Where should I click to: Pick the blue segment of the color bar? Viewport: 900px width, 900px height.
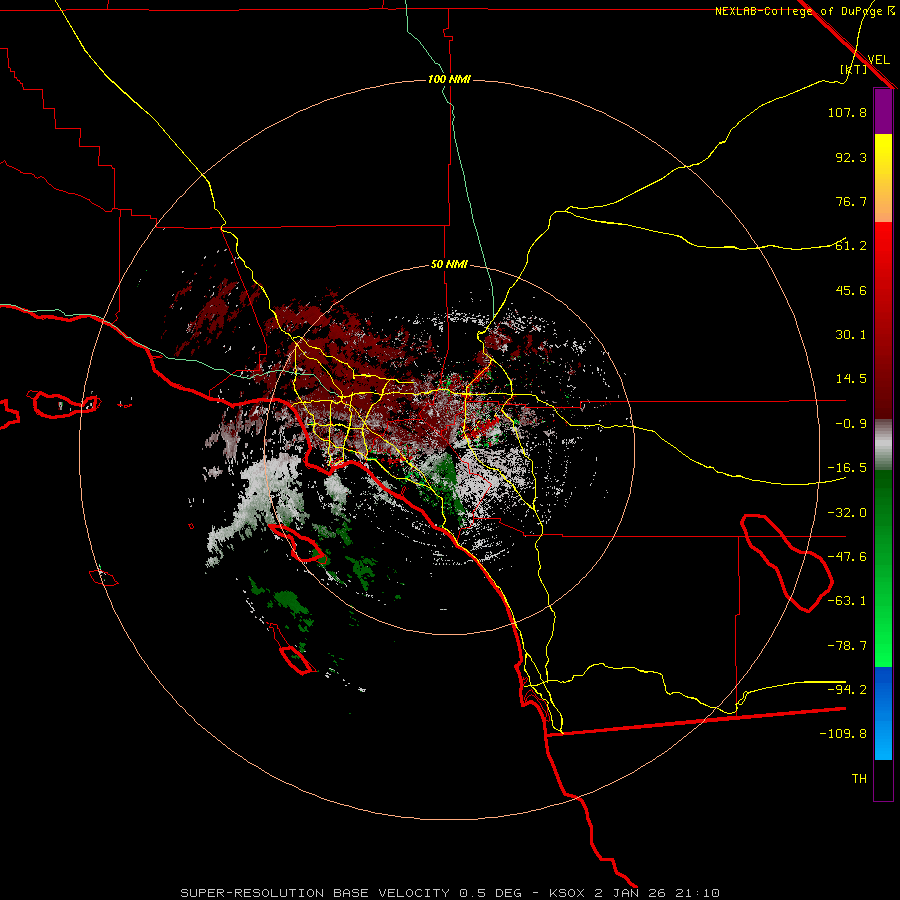883,713
